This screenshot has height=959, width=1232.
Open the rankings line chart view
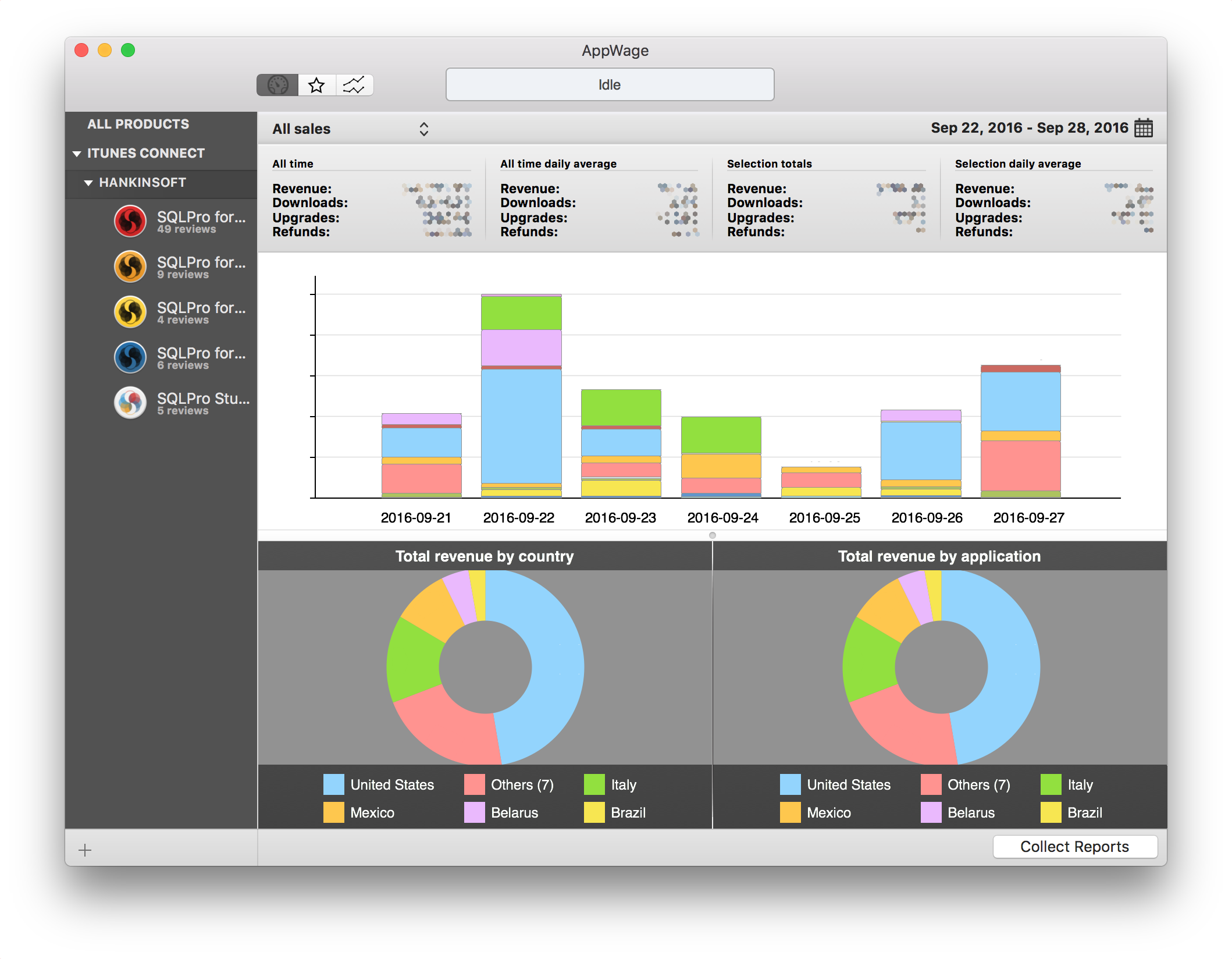354,85
